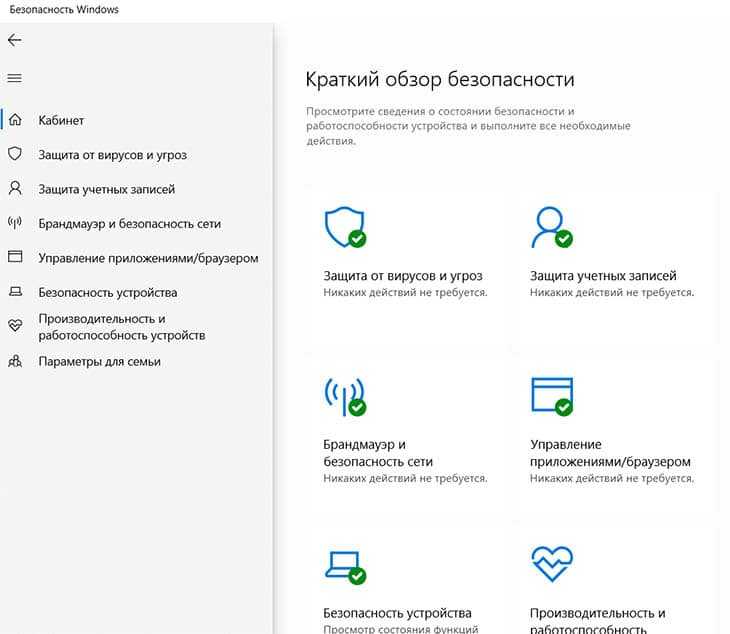Viewport: 730px width, 634px height.
Task: Open Защита от вирусов и угроз in sidebar
Action: [x=113, y=155]
